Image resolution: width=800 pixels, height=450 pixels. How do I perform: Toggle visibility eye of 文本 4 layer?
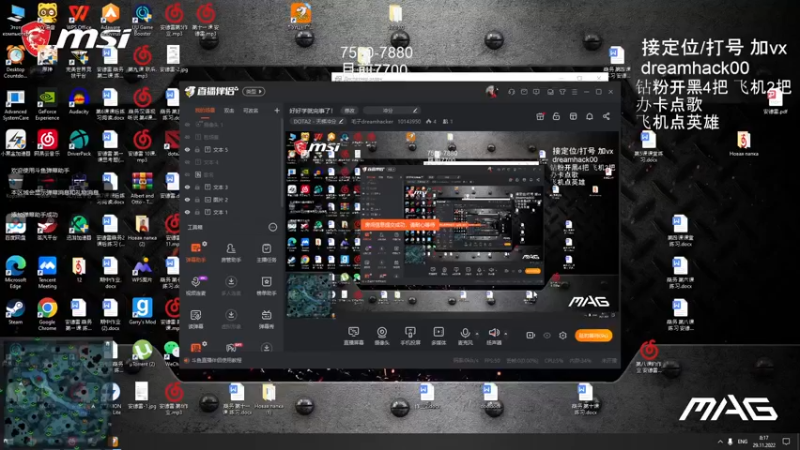click(187, 162)
